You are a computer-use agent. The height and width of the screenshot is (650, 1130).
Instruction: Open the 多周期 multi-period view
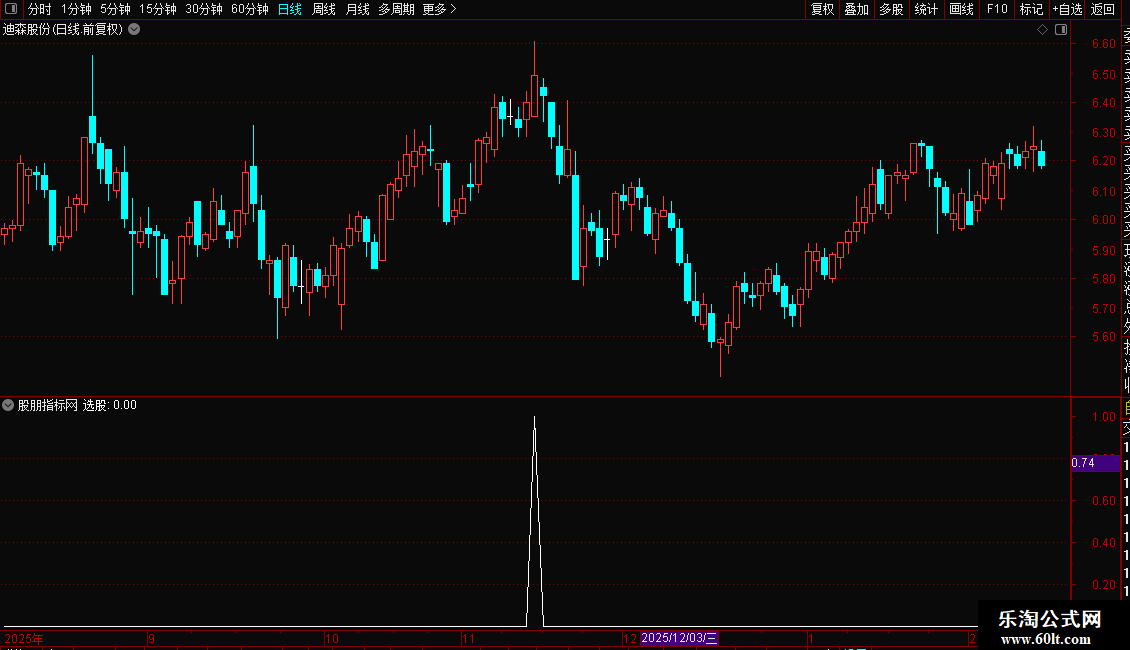click(396, 9)
